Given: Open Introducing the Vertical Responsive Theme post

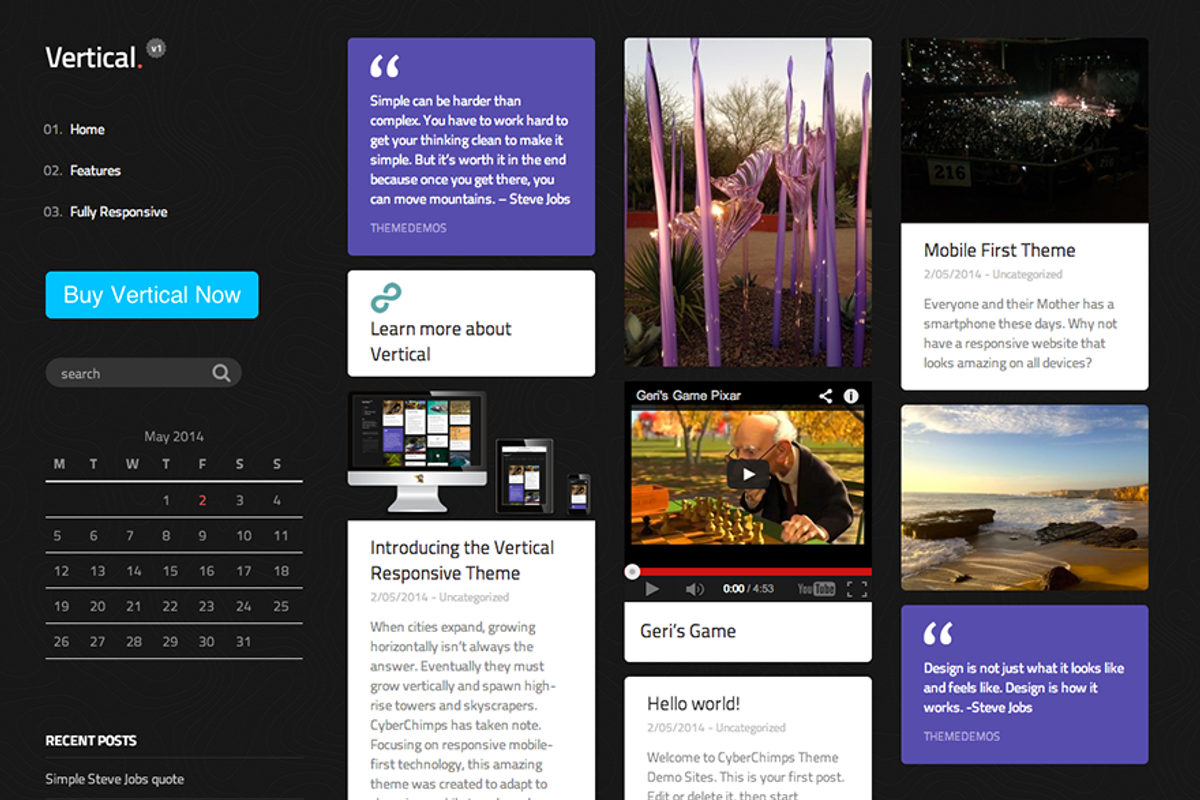Looking at the screenshot, I should [462, 560].
